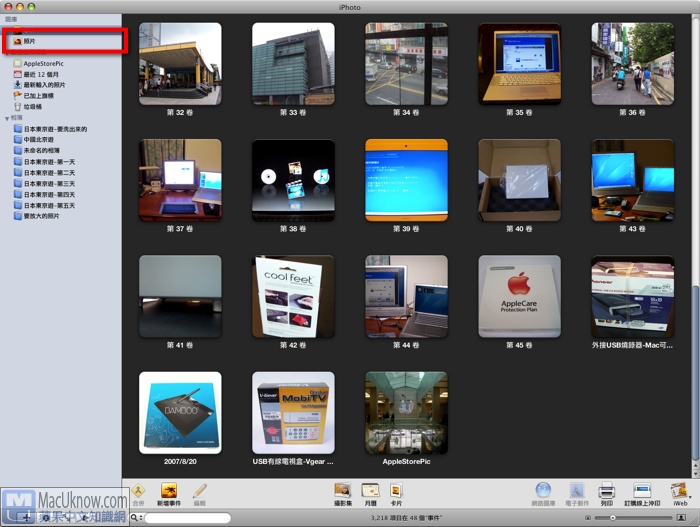
Task: Click the 第 45 卷 label text
Action: pos(519,345)
